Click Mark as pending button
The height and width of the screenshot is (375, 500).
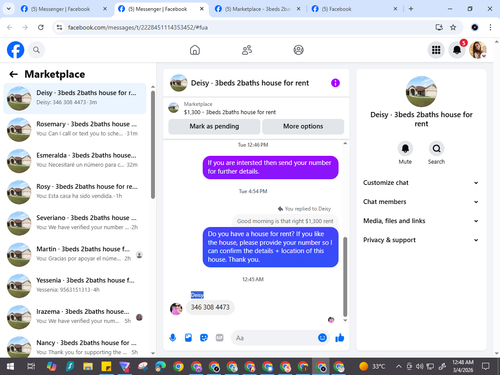click(214, 126)
